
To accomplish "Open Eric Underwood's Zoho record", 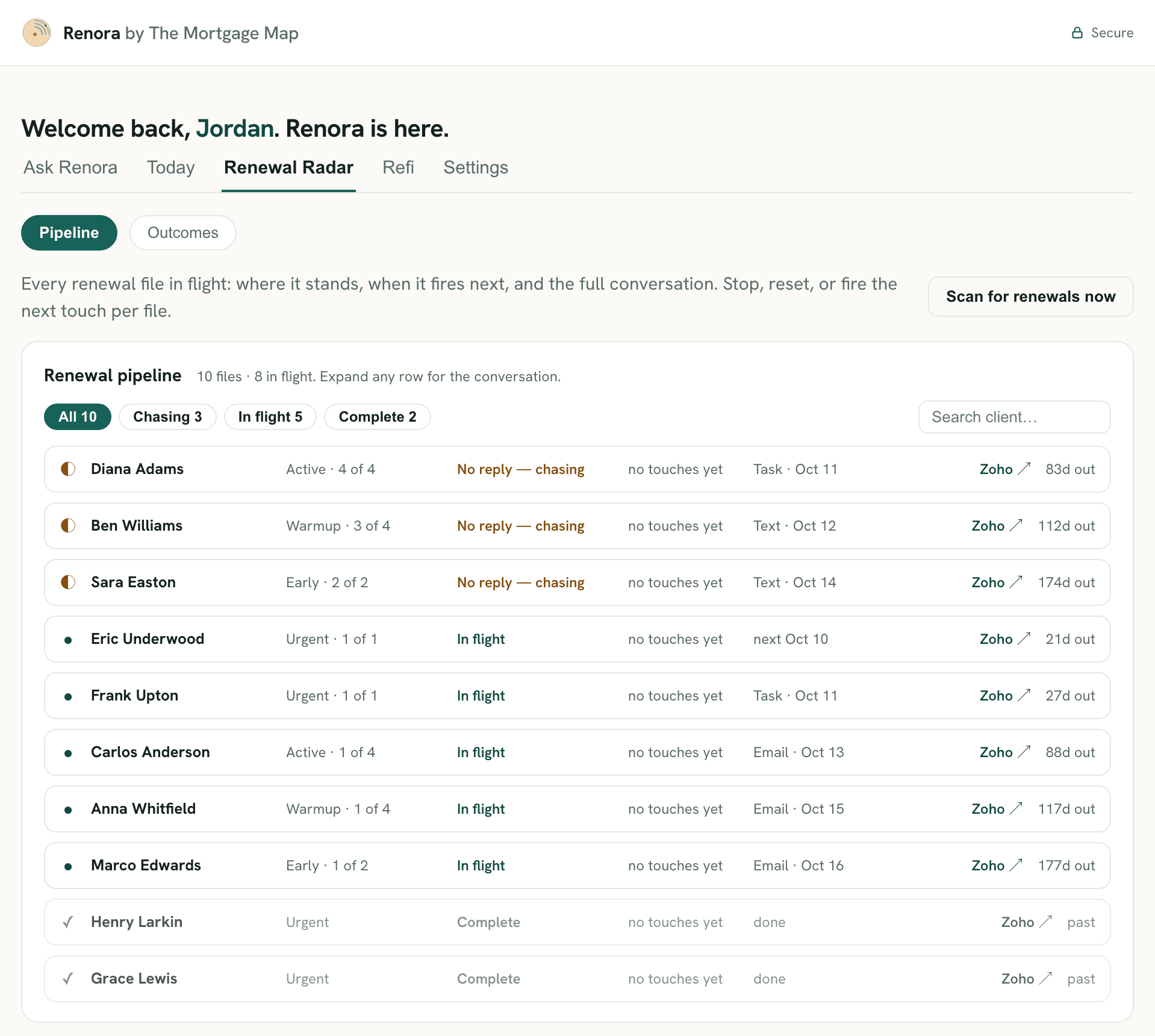I will click(1005, 639).
